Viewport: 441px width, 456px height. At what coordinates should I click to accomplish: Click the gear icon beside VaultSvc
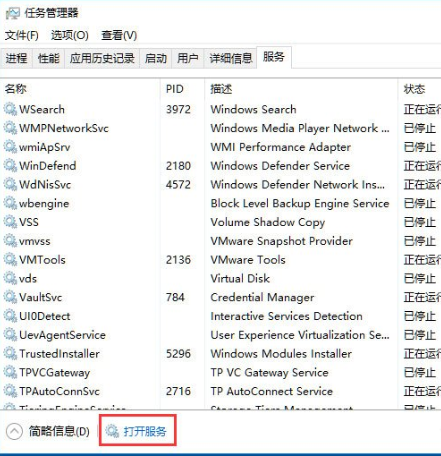click(x=10, y=297)
